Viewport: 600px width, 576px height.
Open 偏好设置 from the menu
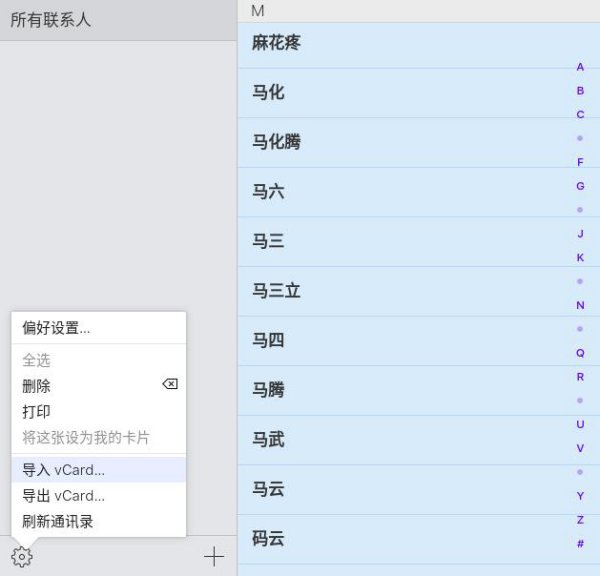tap(56, 328)
